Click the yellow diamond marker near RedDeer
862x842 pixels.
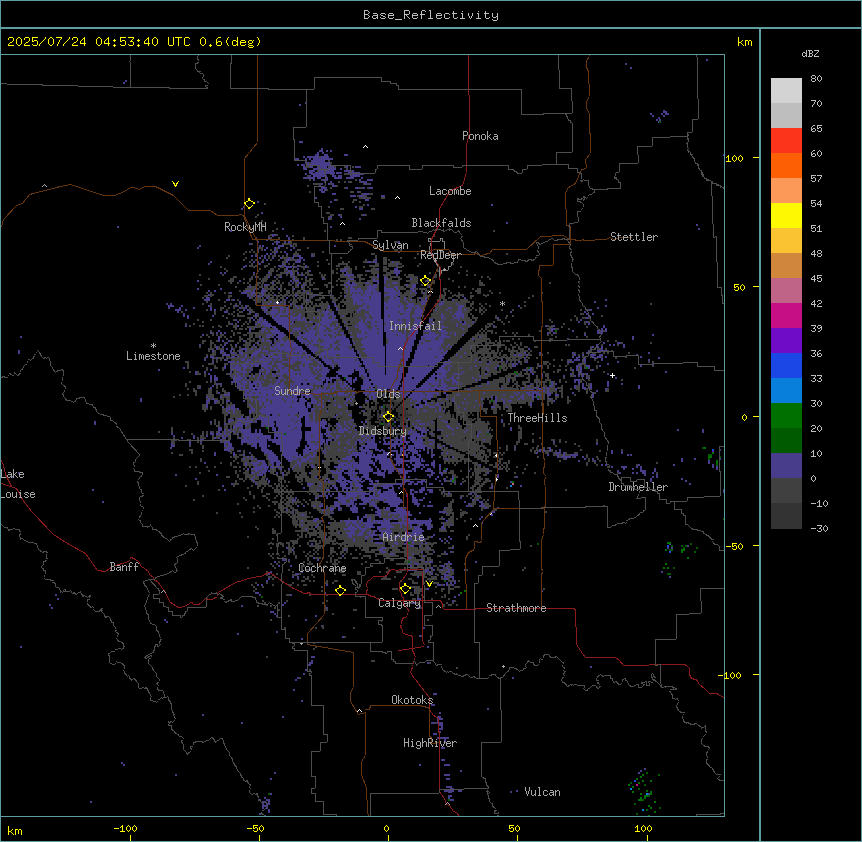coord(425,281)
